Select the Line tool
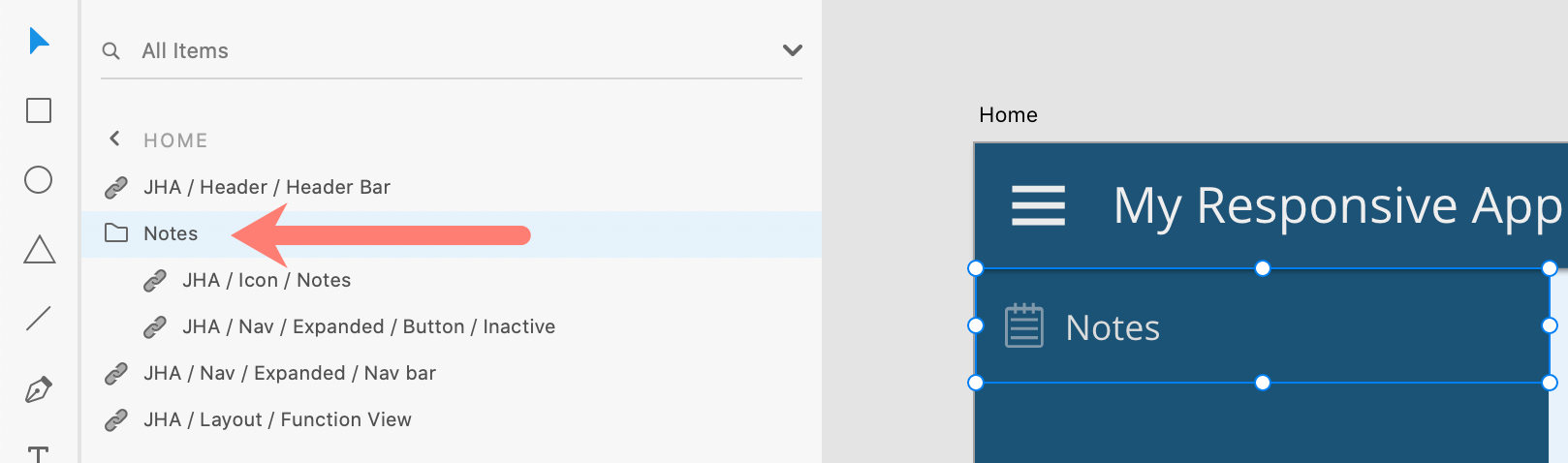The height and width of the screenshot is (463, 1568). pos(39,319)
